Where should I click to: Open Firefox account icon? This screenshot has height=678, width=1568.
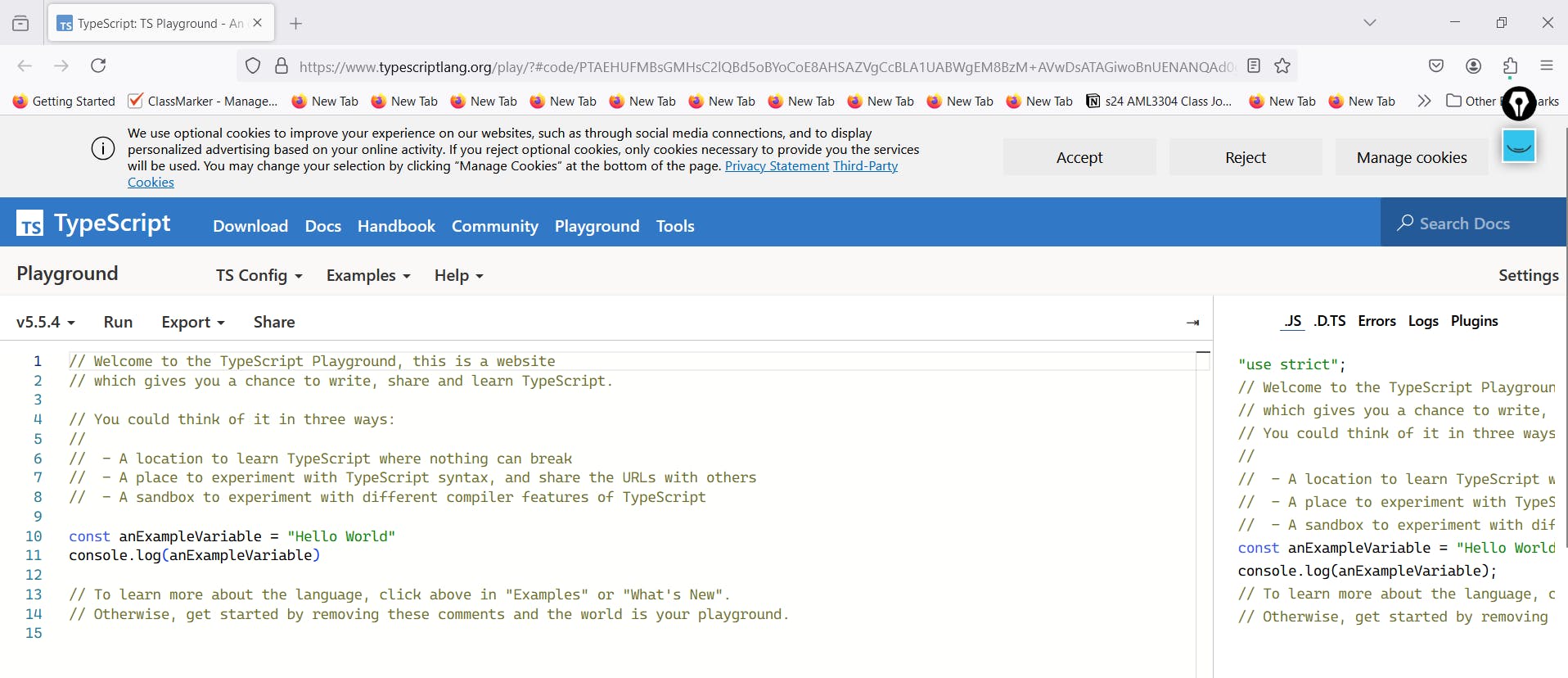1473,66
